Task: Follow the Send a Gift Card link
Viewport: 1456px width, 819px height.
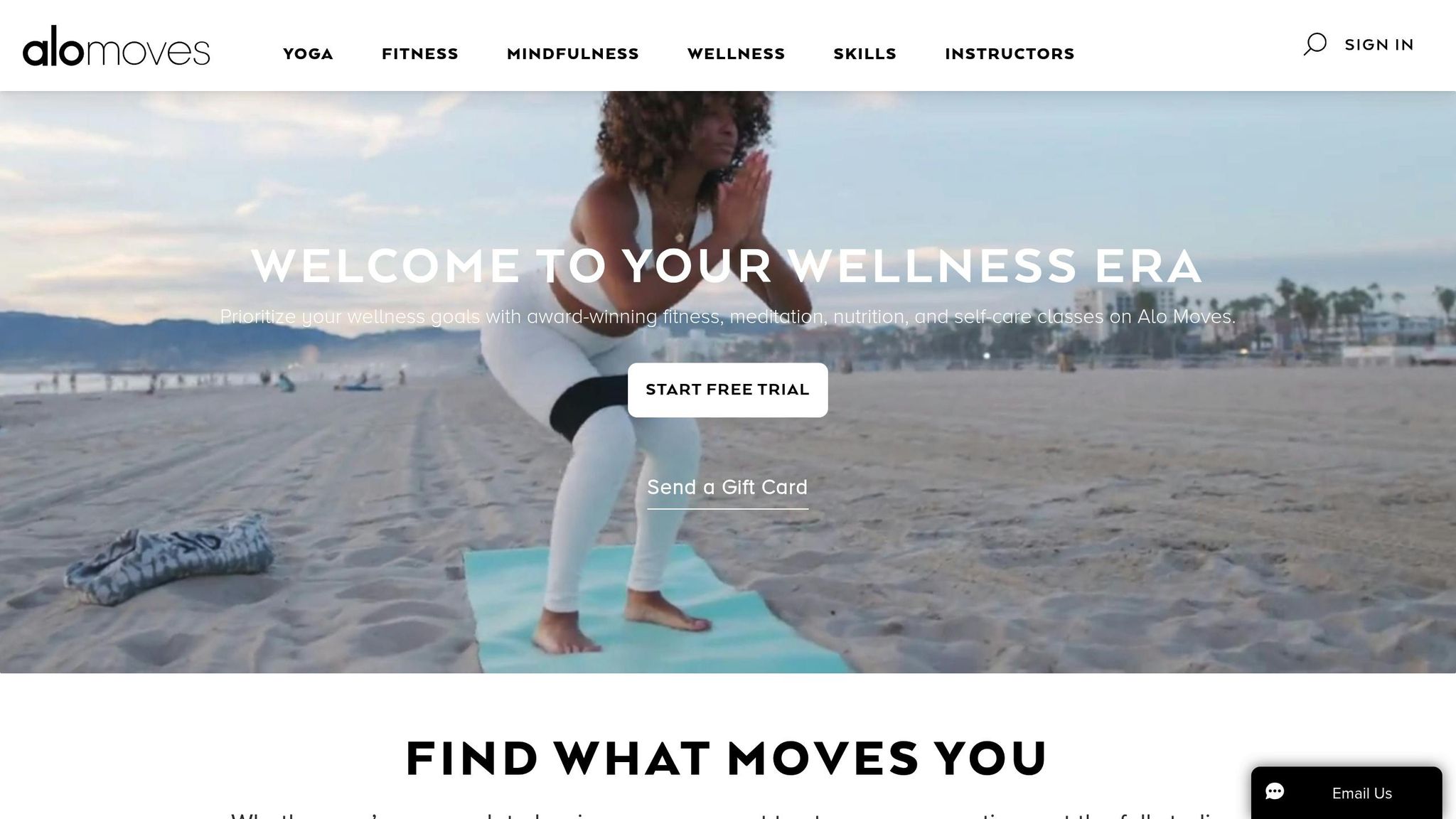Action: point(727,488)
